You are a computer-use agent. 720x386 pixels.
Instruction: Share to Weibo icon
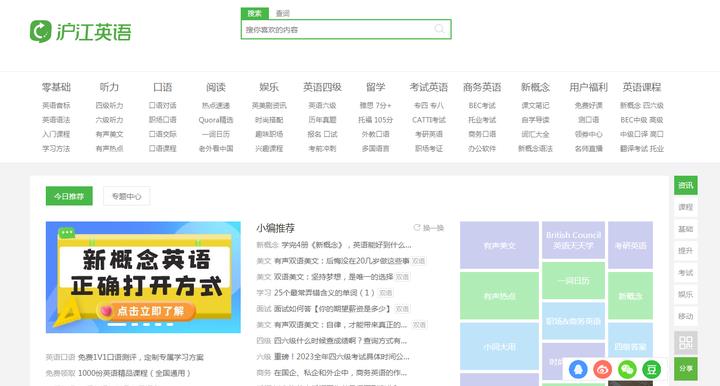(602, 369)
